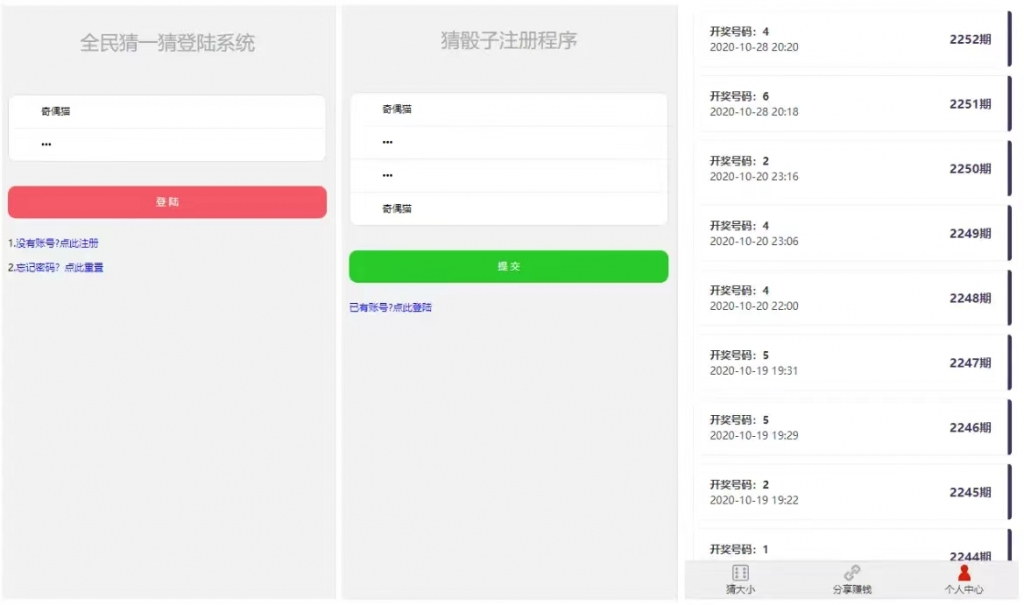Click the date 2020-10-19 19:31
Image resolution: width=1024 pixels, height=605 pixels.
(x=754, y=370)
